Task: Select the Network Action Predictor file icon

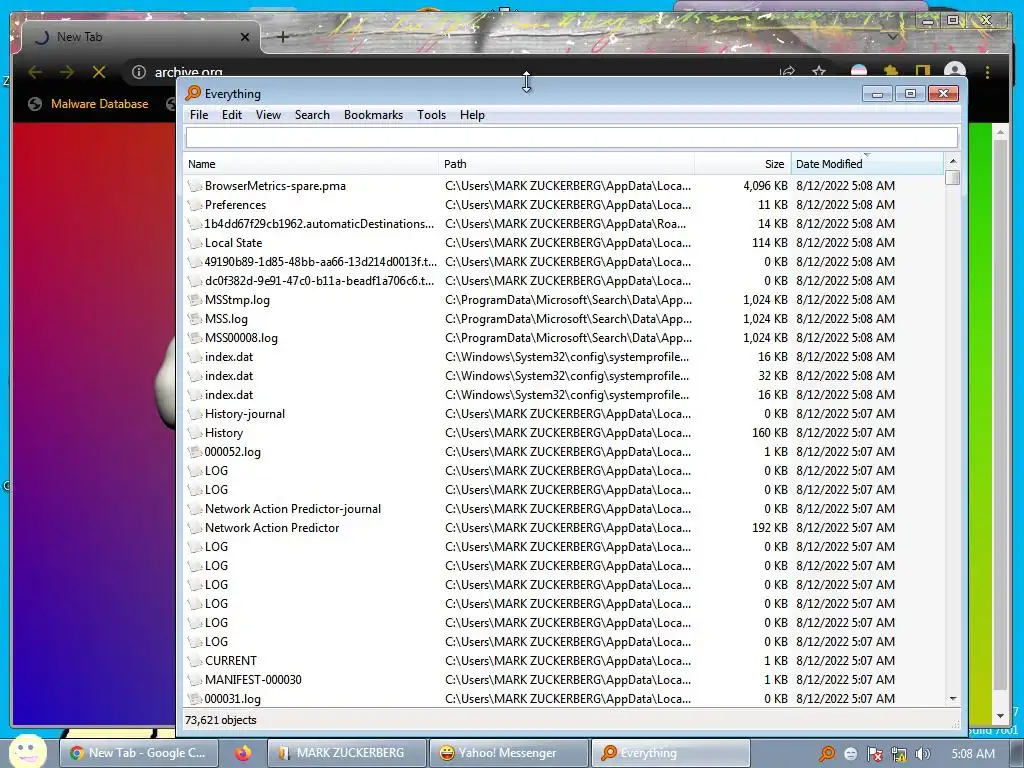Action: click(x=195, y=528)
